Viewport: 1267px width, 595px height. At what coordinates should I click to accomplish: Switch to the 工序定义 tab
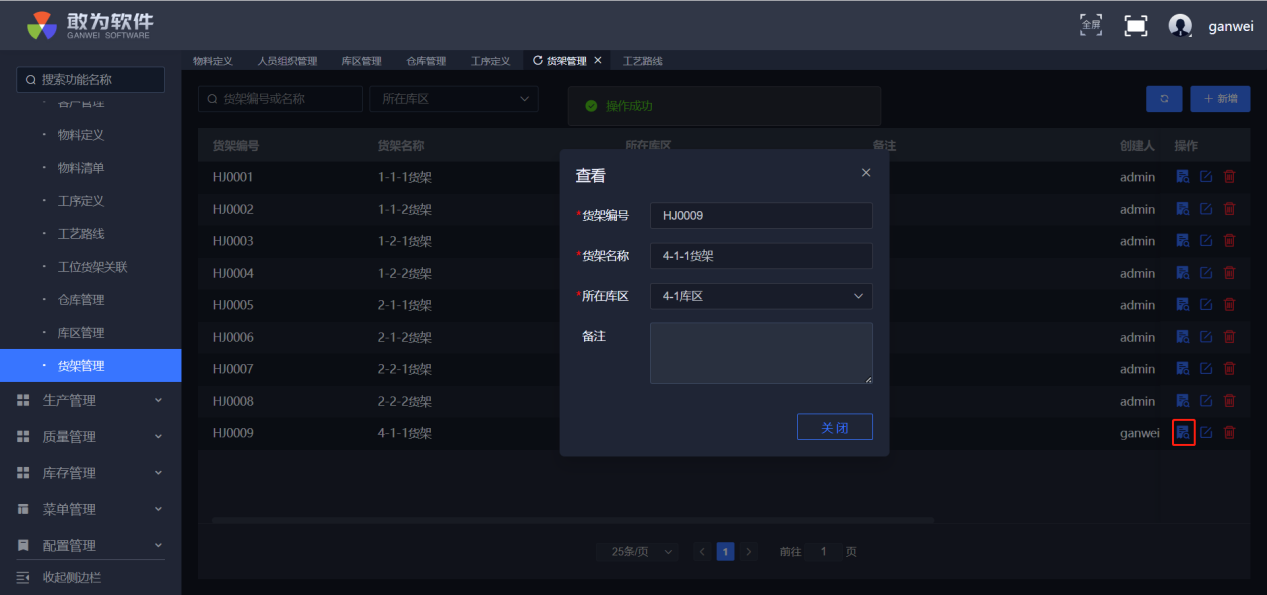click(491, 61)
